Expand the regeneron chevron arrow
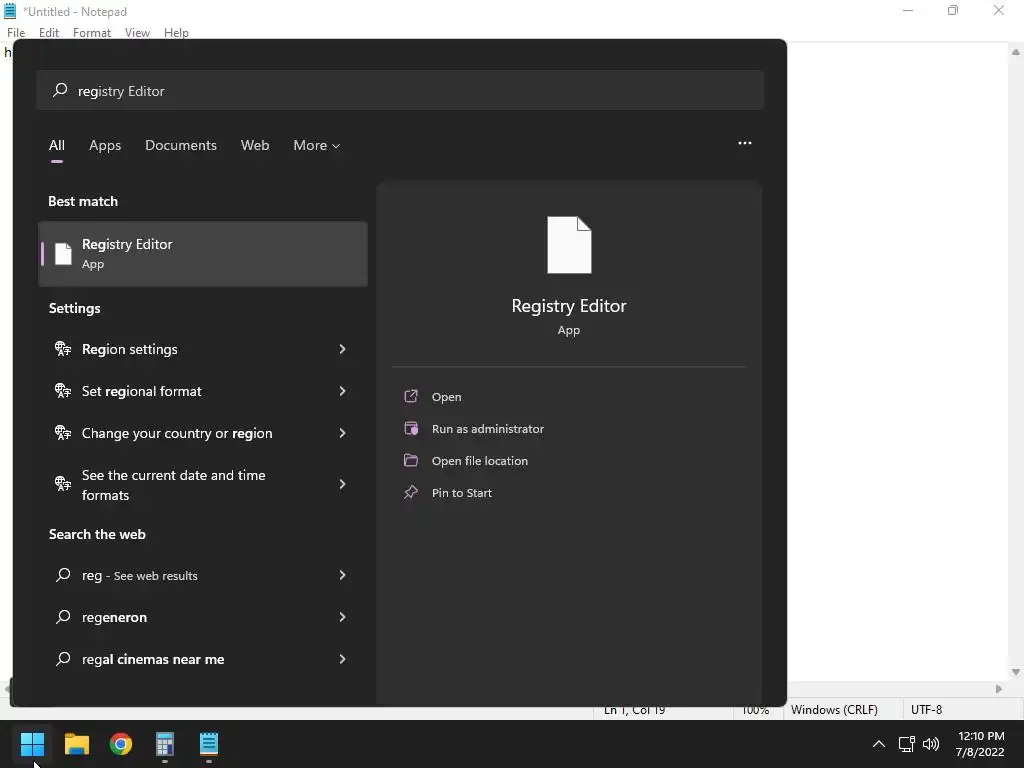Screen dimensions: 1024x768 point(342,616)
